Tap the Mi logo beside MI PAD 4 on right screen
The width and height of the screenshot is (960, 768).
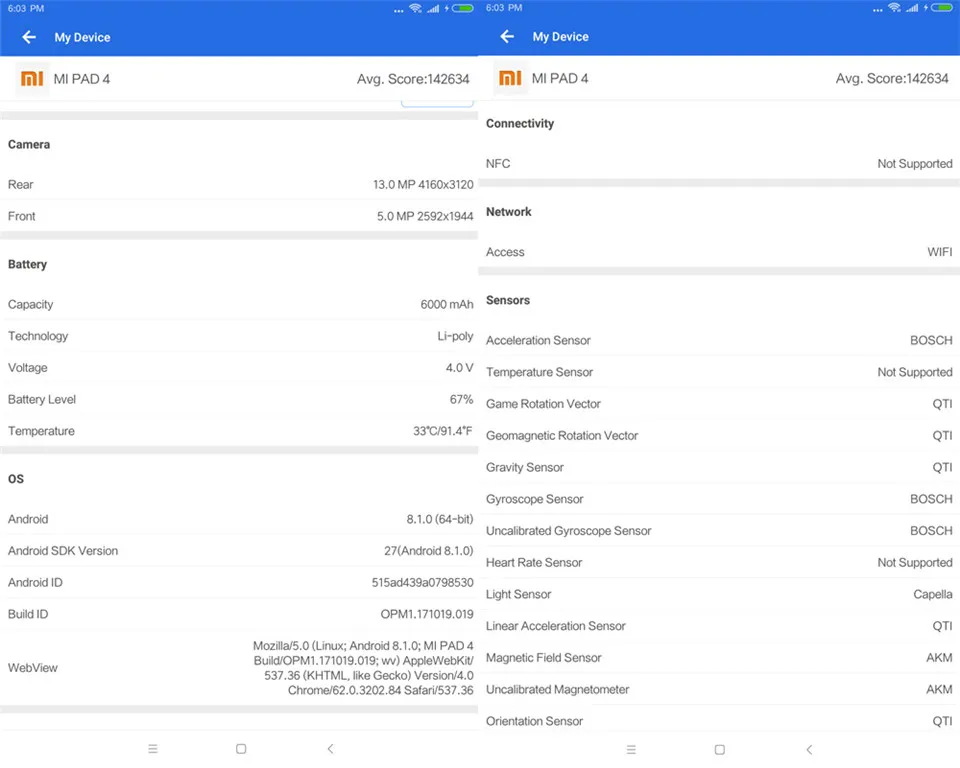(510, 78)
